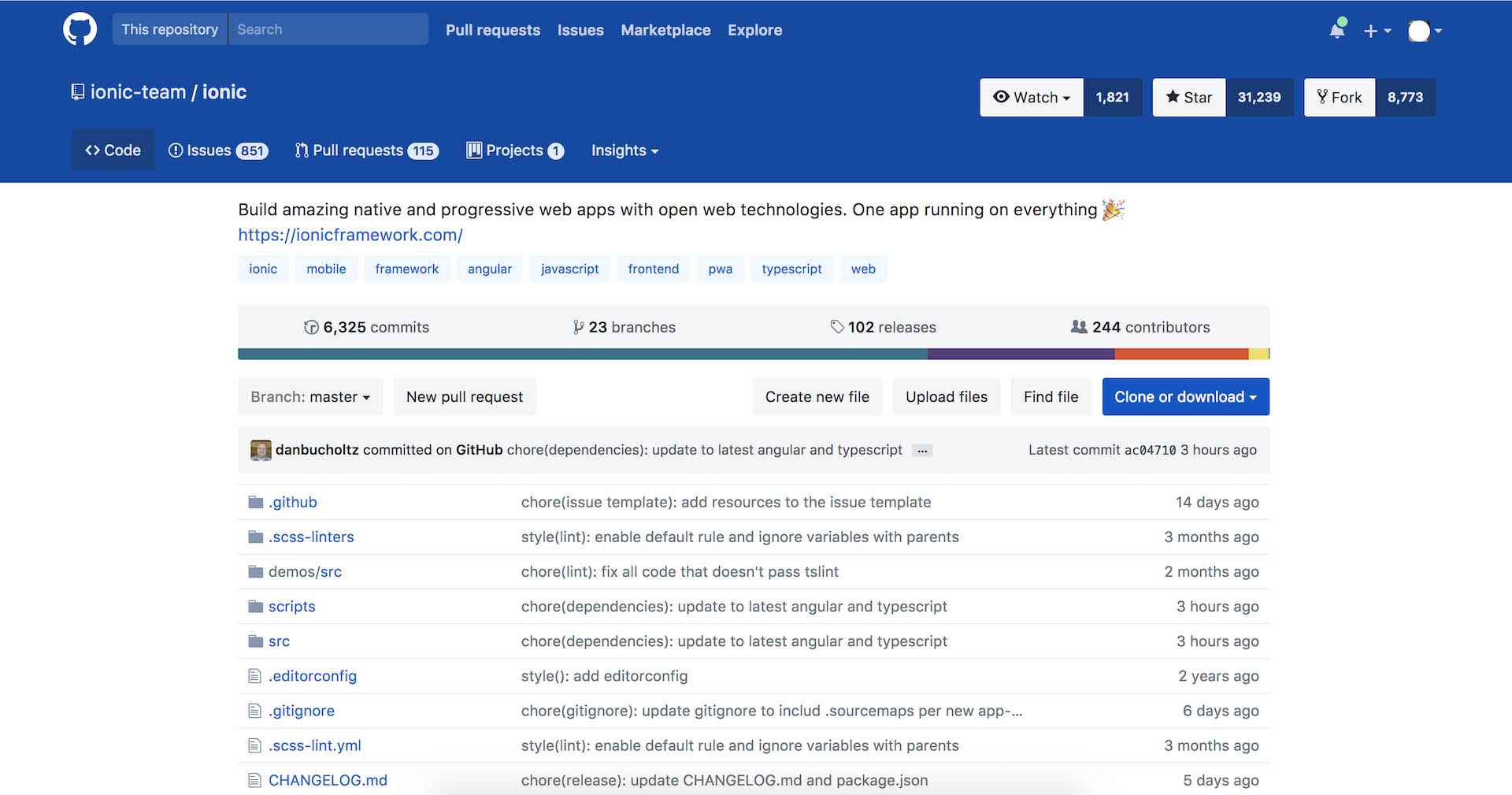Screen dimensions: 1512x795
Task: Open Explore in top navigation
Action: (x=754, y=30)
